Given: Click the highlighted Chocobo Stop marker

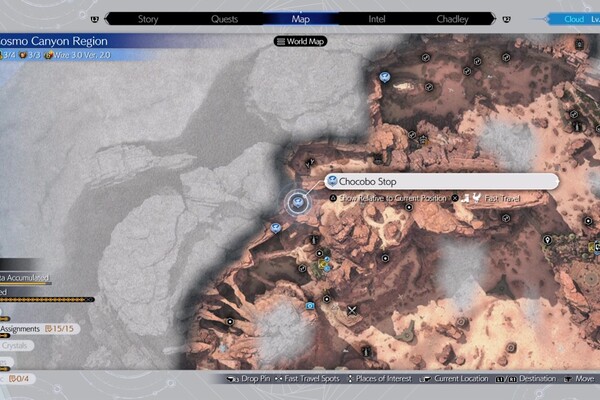Looking at the screenshot, I should point(298,202).
